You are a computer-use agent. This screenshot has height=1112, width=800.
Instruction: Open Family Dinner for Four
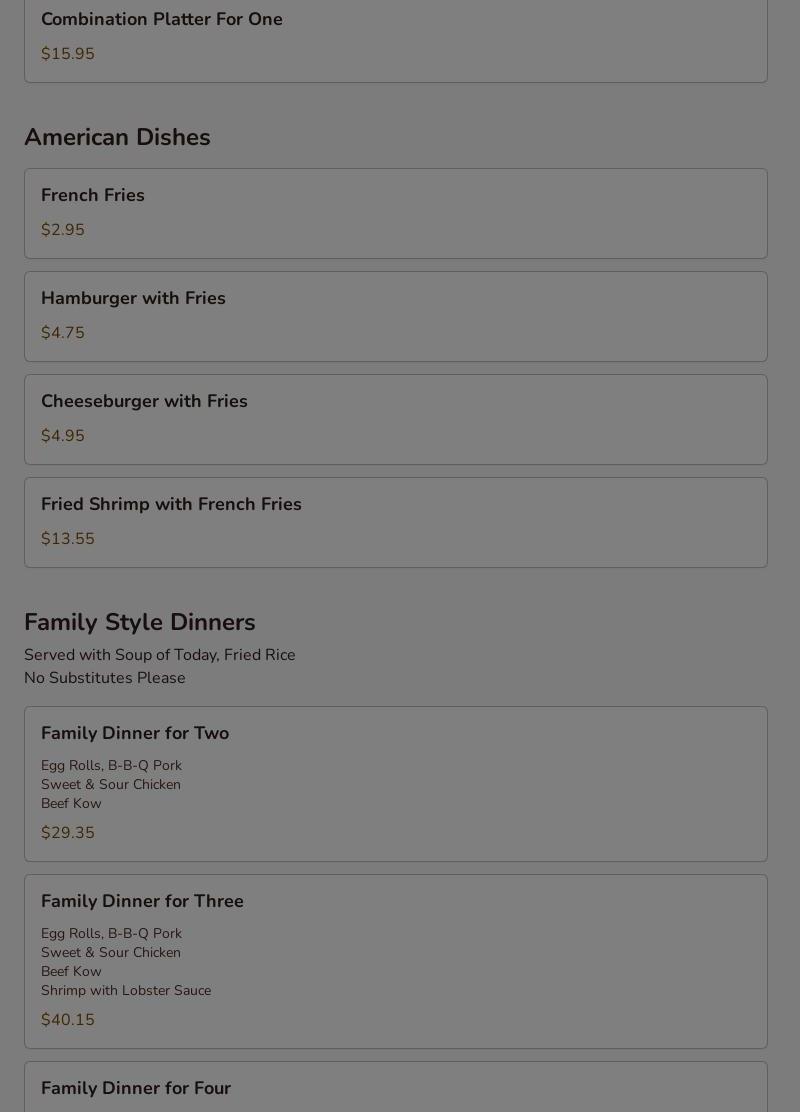pos(136,1088)
